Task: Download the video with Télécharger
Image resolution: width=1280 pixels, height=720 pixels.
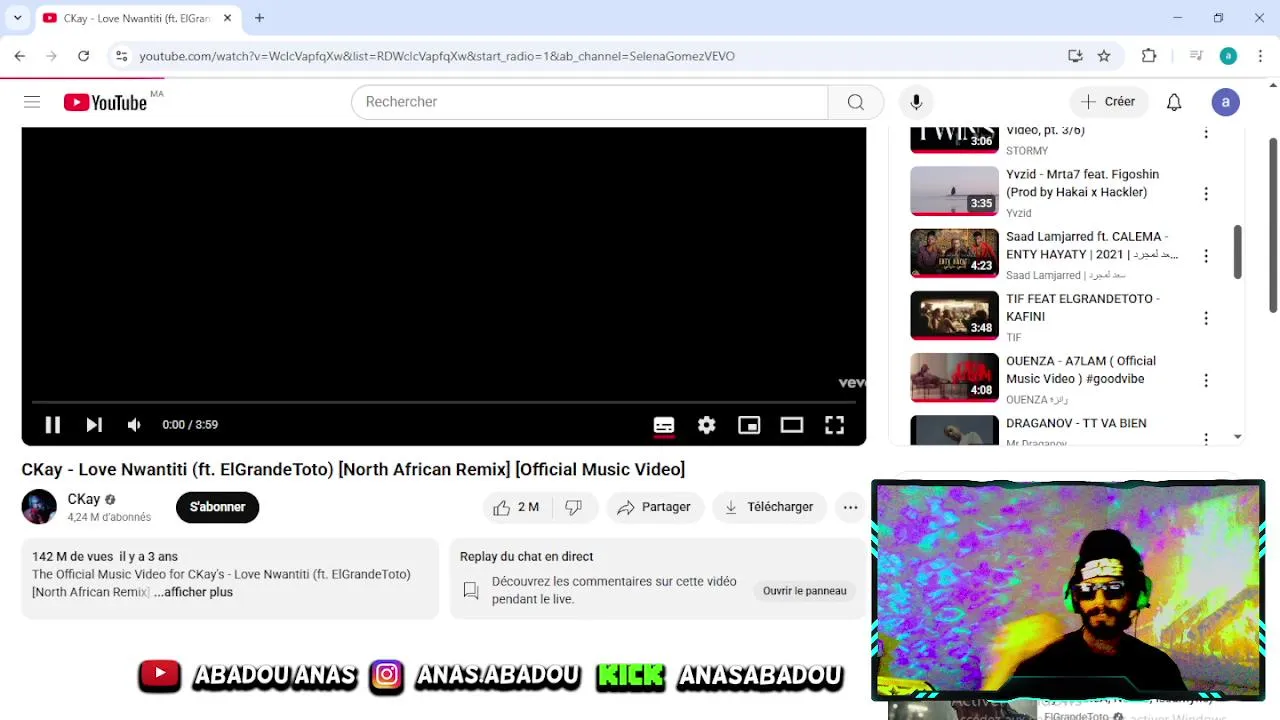Action: (x=769, y=507)
